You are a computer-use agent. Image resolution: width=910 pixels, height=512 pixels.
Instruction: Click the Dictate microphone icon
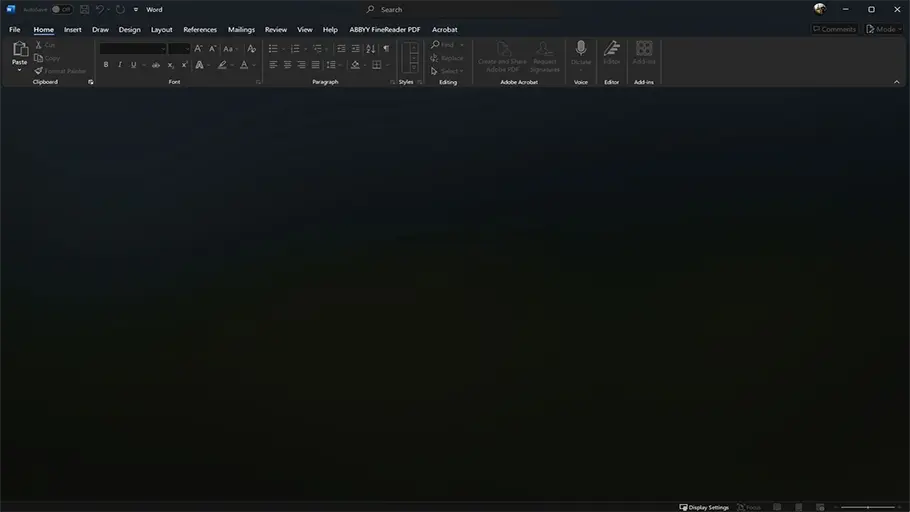(581, 50)
